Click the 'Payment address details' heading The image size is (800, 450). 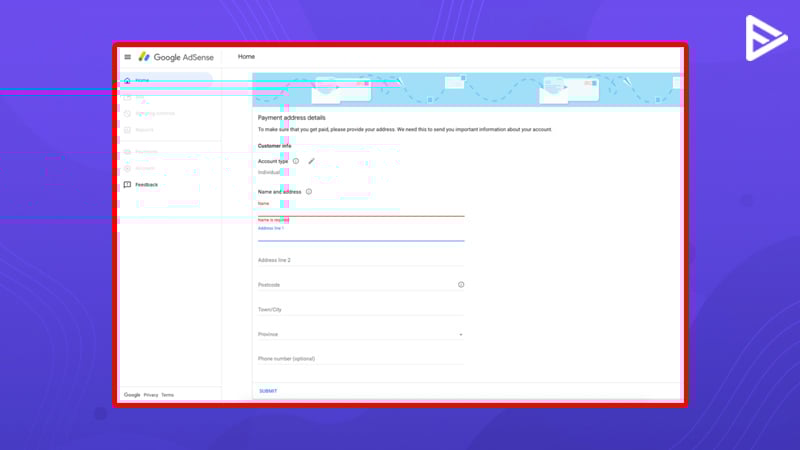point(291,118)
